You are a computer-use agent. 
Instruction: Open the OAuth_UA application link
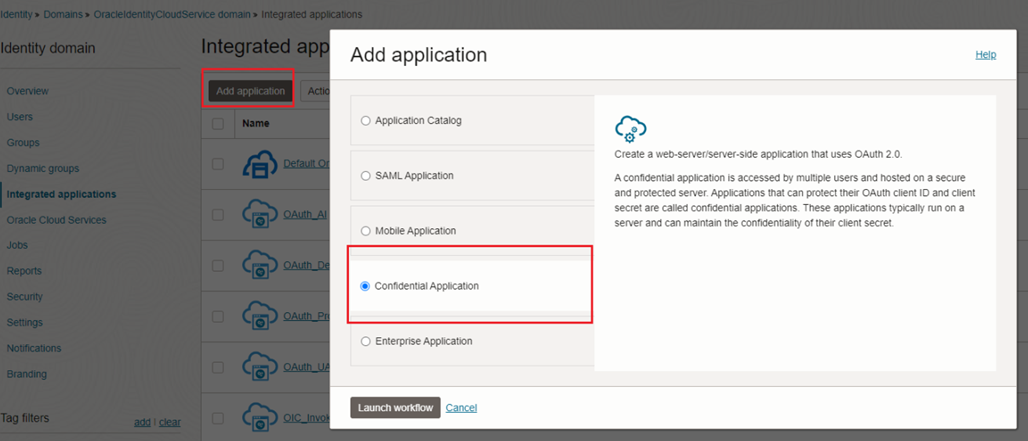306,366
